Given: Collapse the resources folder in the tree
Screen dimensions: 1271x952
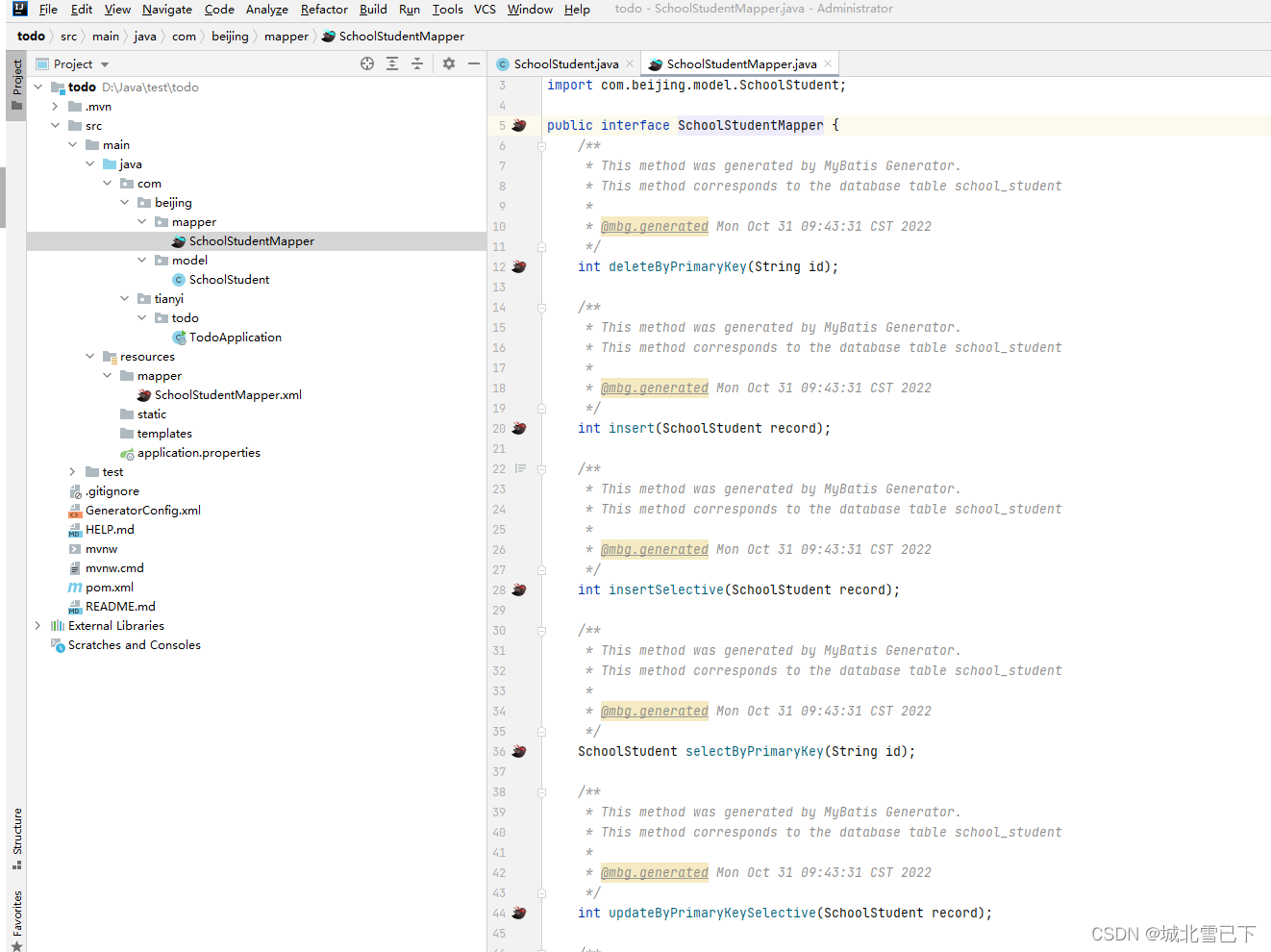Looking at the screenshot, I should (90, 356).
